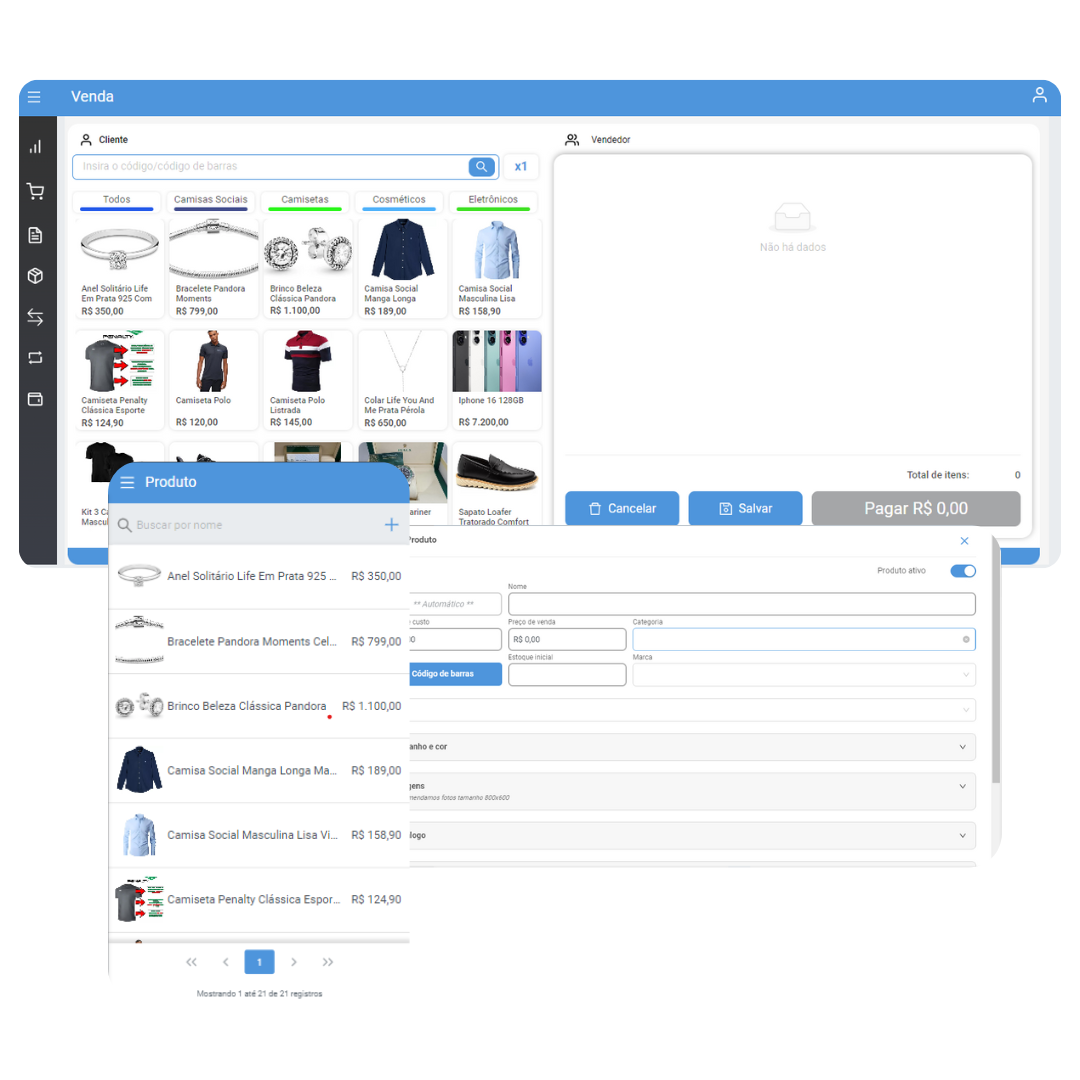This screenshot has width=1080, height=1080.
Task: Open the hamburger menu in Venda header
Action: click(34, 97)
